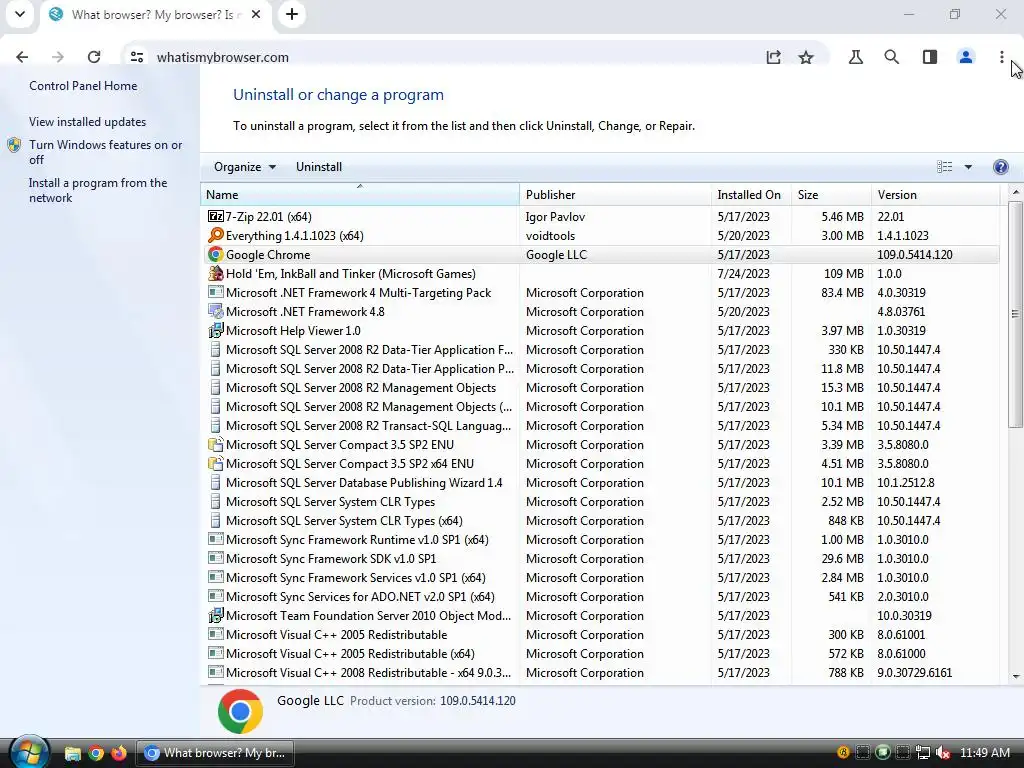Click the network tray icon
This screenshot has width=1024, height=768.
tap(922, 753)
